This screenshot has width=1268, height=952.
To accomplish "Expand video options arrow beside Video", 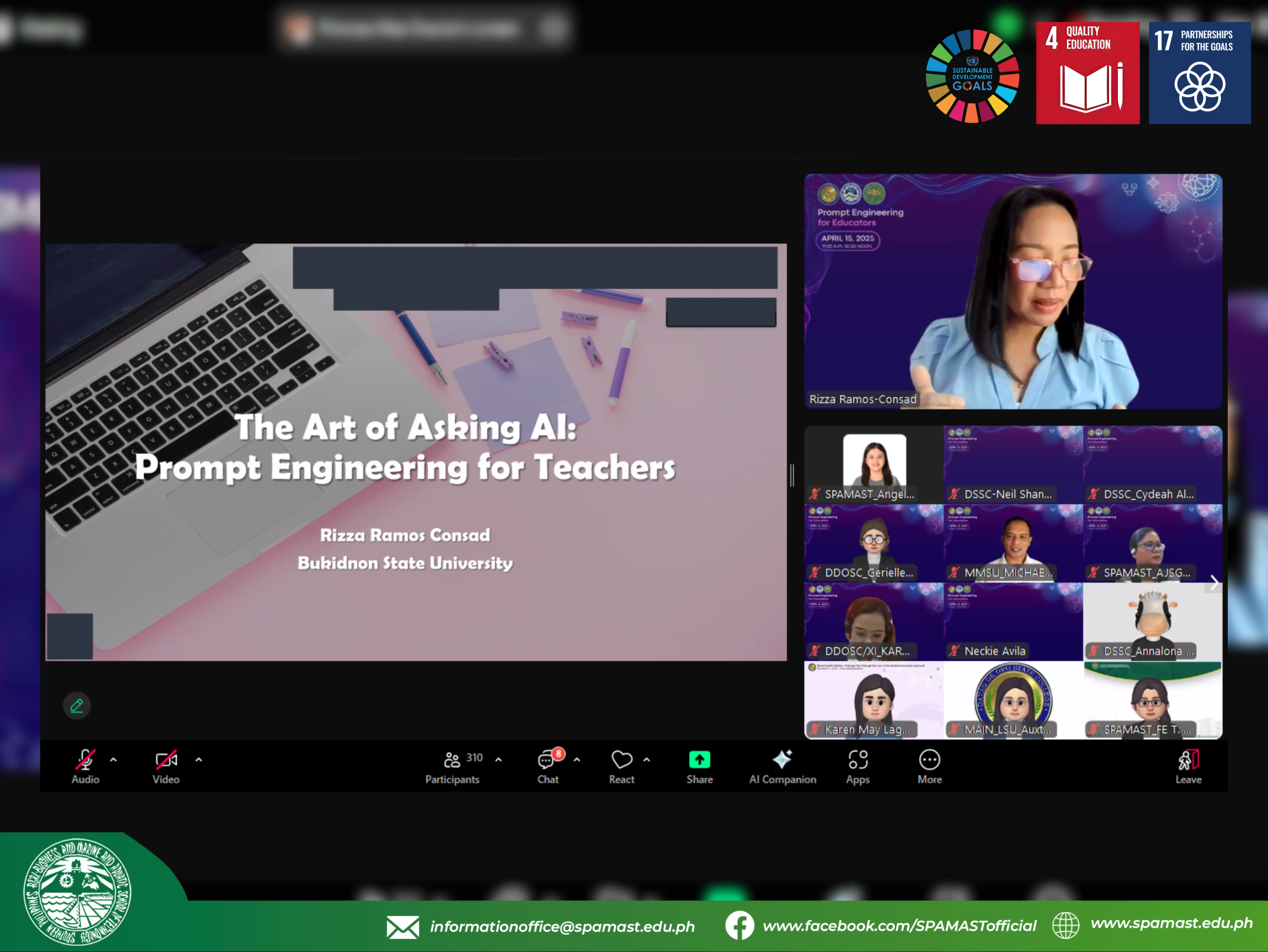I will click(x=199, y=759).
